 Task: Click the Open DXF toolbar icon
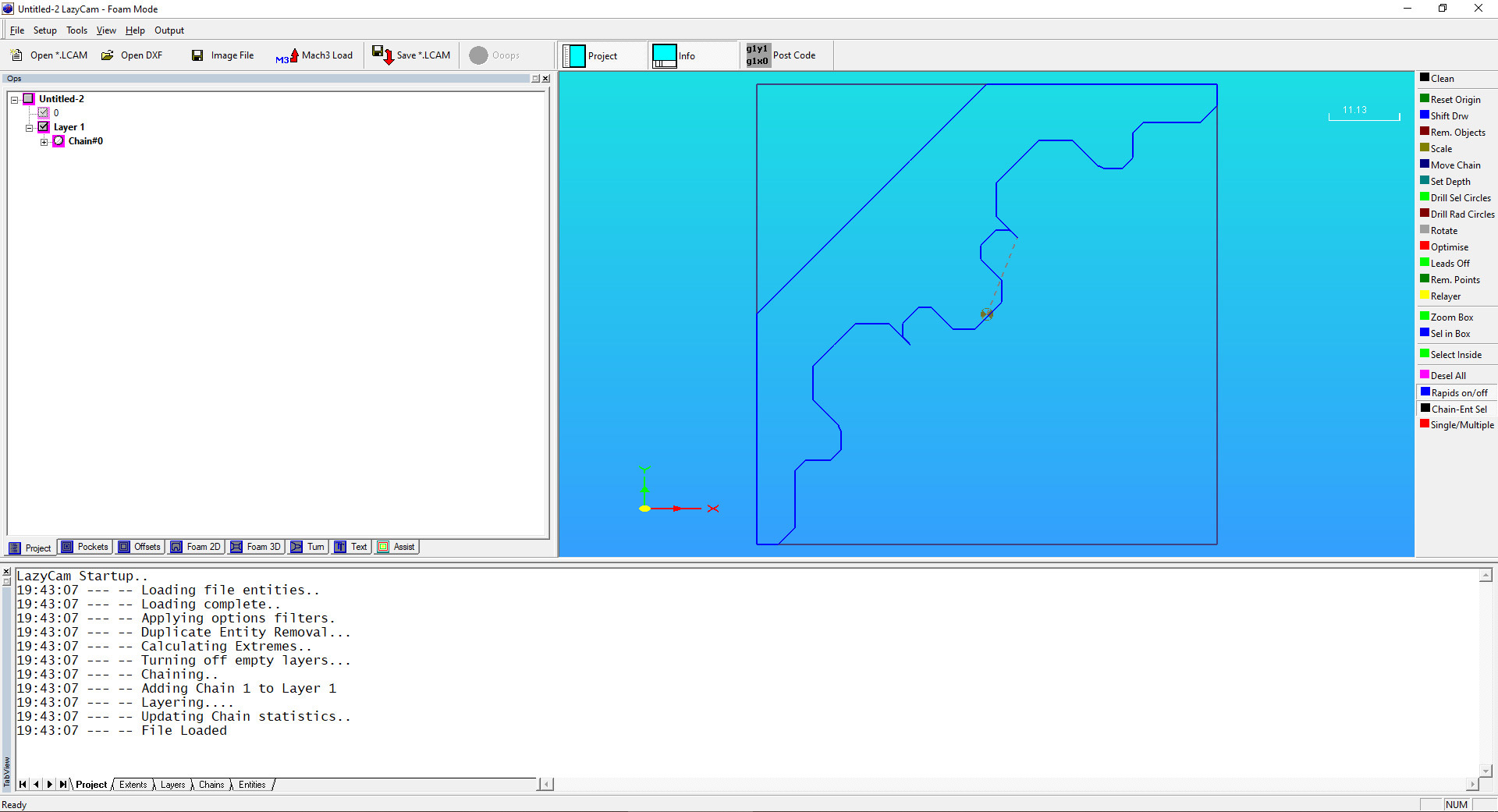[x=108, y=55]
